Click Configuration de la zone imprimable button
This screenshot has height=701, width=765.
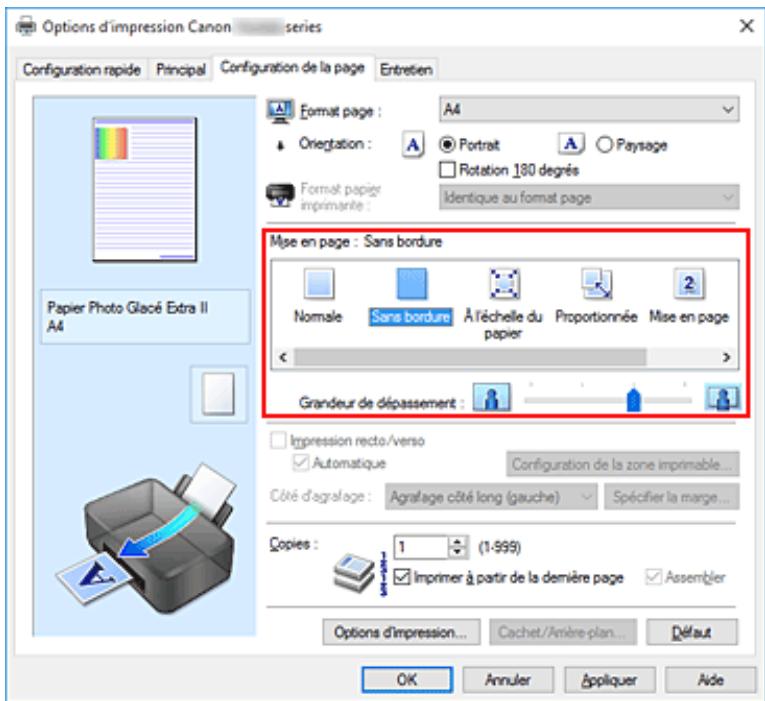[x=623, y=464]
